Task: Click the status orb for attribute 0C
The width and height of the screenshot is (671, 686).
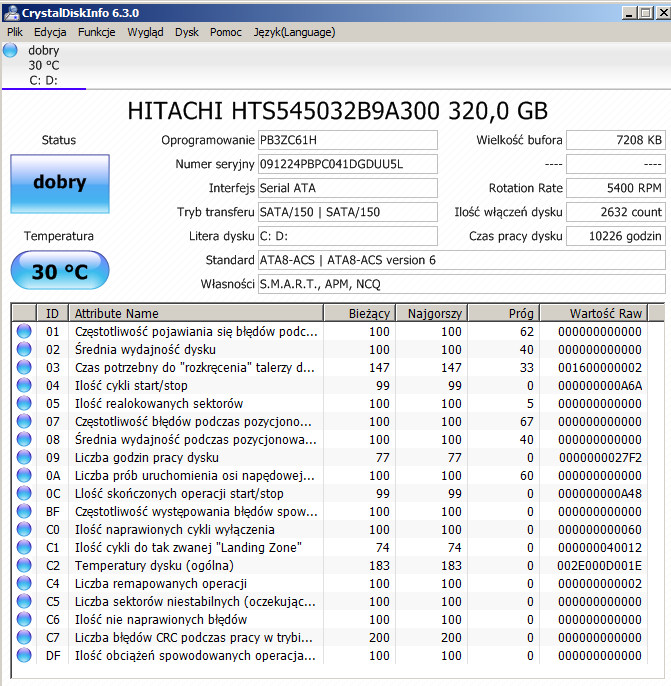Action: tap(24, 493)
